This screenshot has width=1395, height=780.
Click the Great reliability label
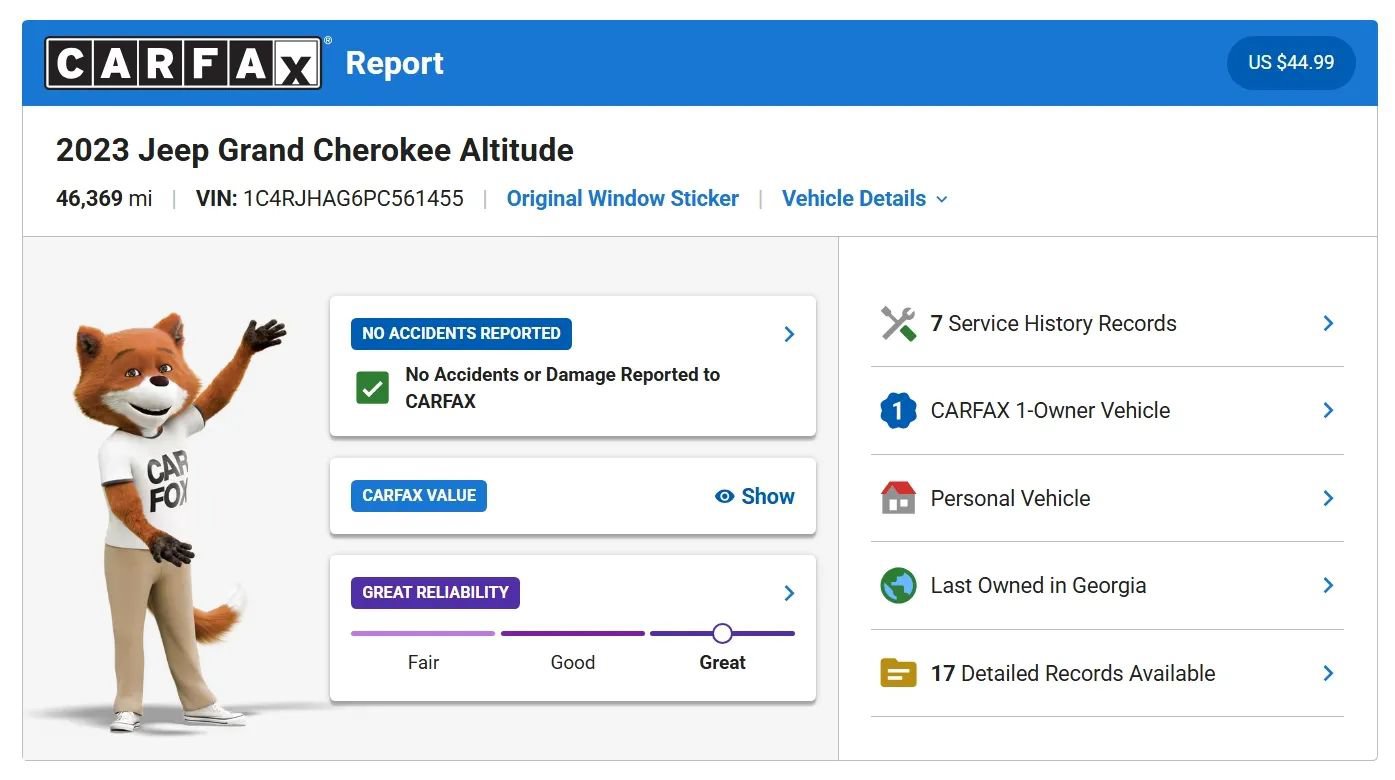point(723,662)
